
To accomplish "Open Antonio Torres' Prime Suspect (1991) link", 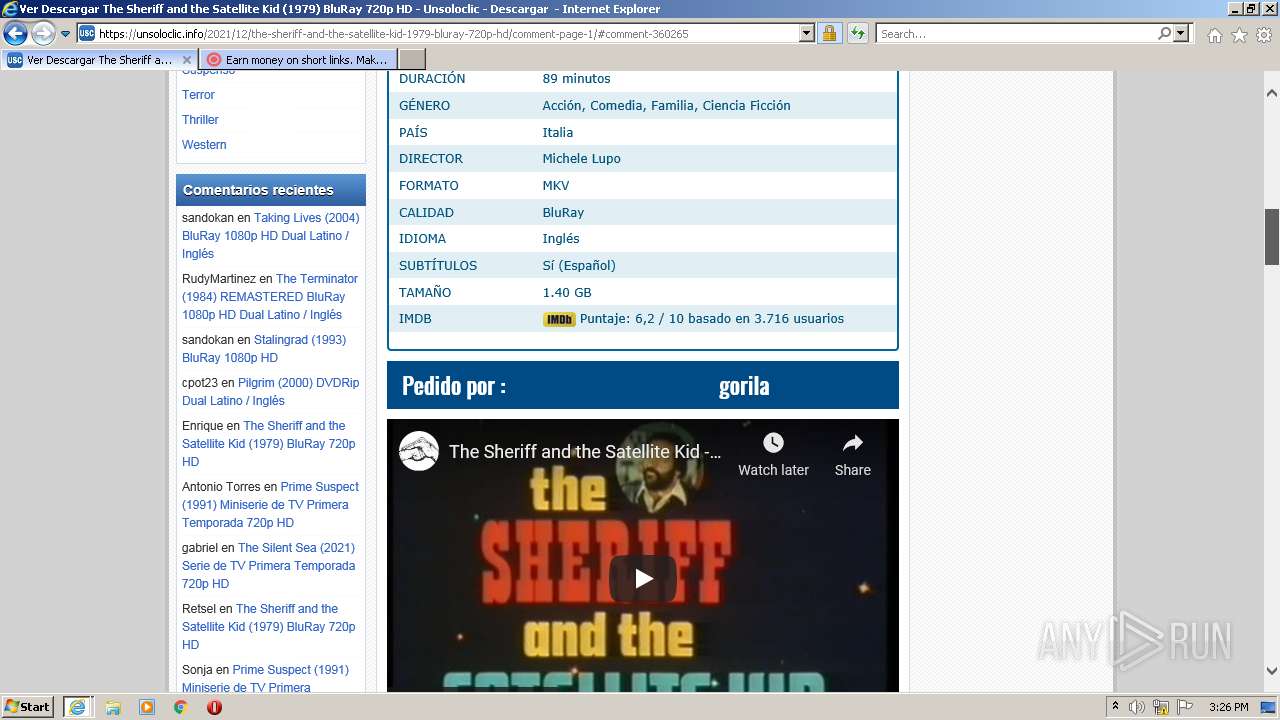I will 270,505.
